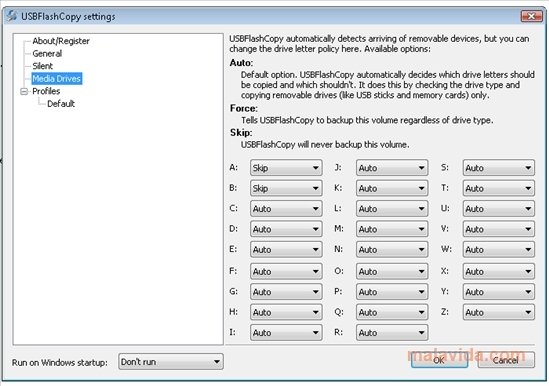Close the USBFlashCopy settings window
Image resolution: width=549 pixels, height=386 pixels.
(531, 16)
